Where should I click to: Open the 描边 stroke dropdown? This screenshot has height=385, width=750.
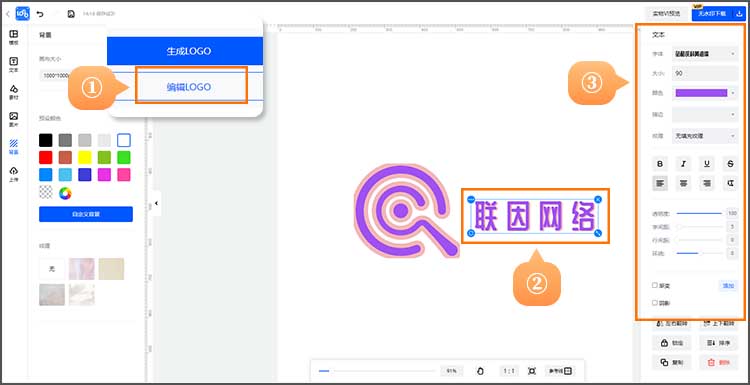pyautogui.click(x=705, y=115)
